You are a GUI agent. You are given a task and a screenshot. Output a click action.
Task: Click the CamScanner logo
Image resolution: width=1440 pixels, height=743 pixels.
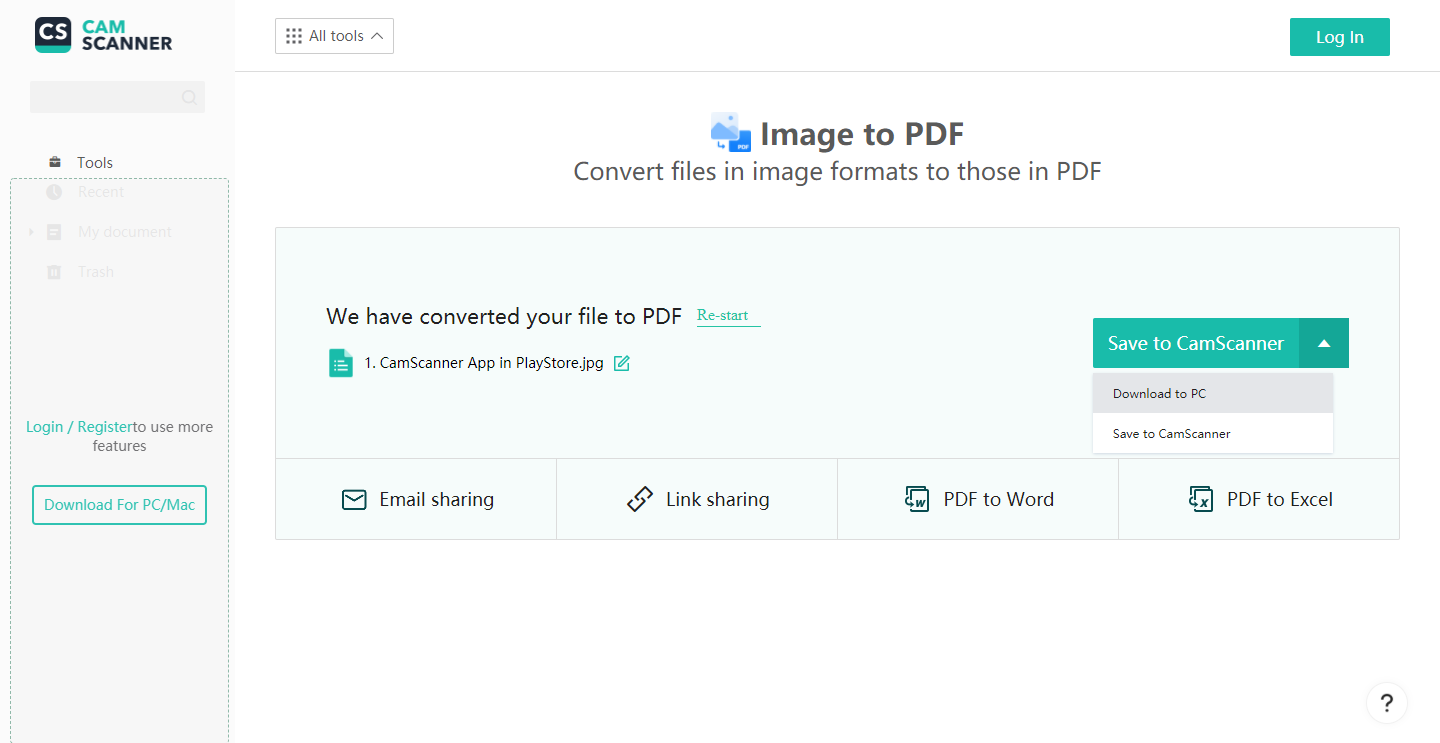tap(104, 35)
